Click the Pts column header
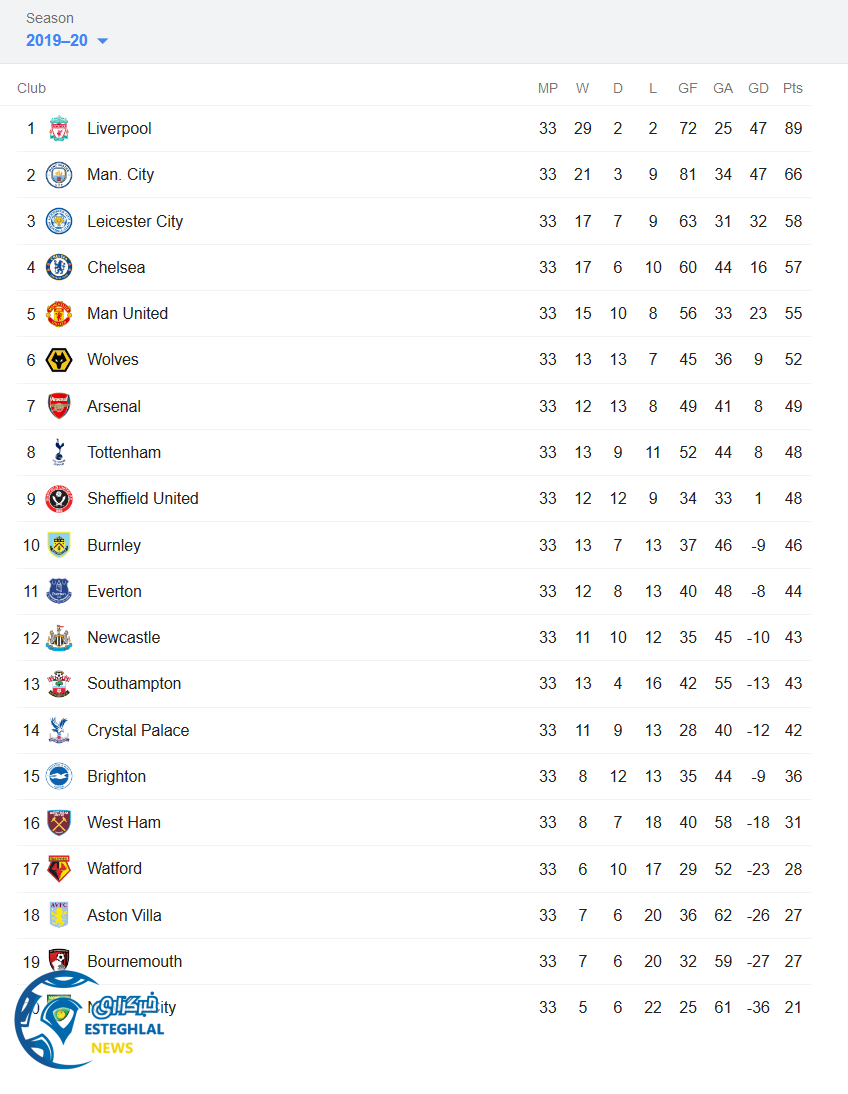This screenshot has height=1094, width=848. click(793, 88)
